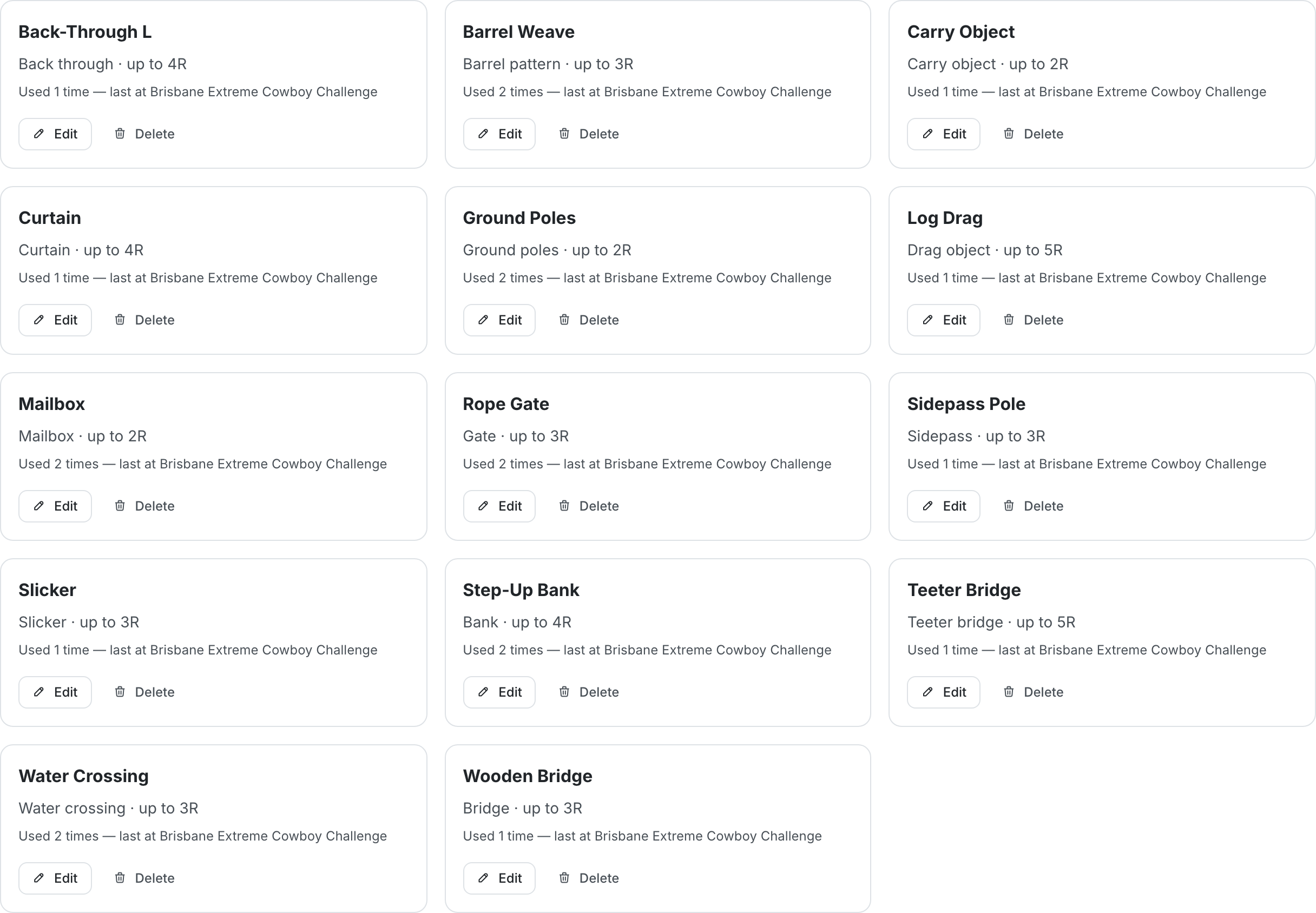Click the pencil icon on Slicker card

pos(39,692)
